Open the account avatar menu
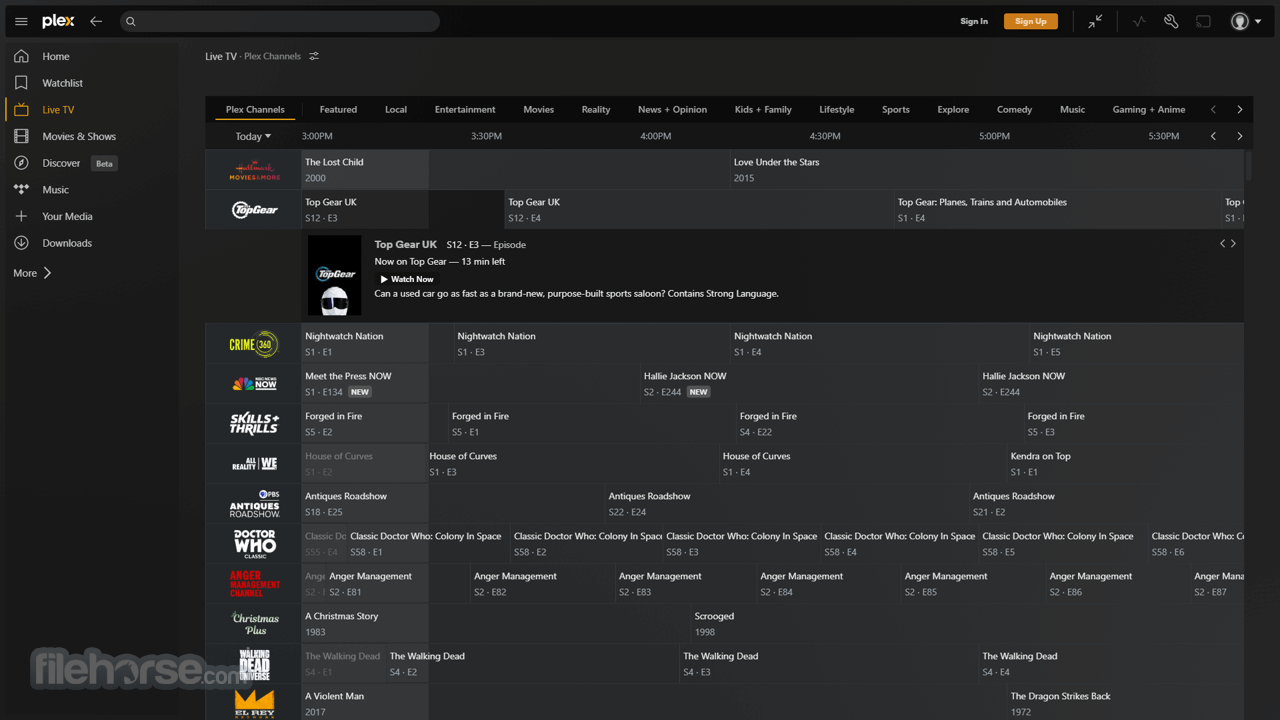The width and height of the screenshot is (1280, 720). coord(1244,21)
